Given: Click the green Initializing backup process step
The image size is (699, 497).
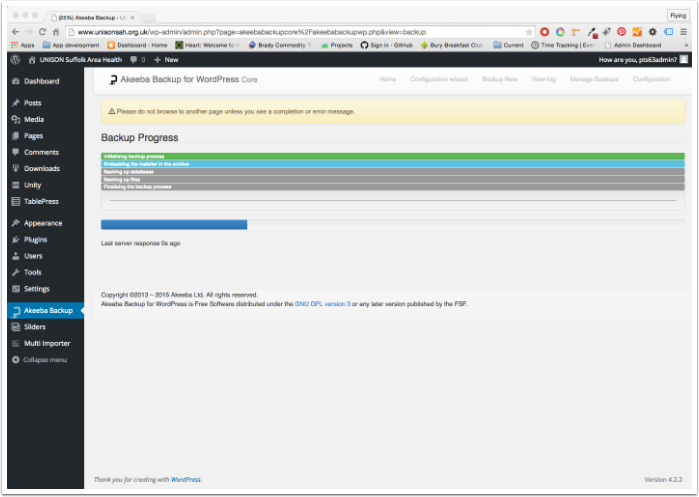Looking at the screenshot, I should point(393,156).
